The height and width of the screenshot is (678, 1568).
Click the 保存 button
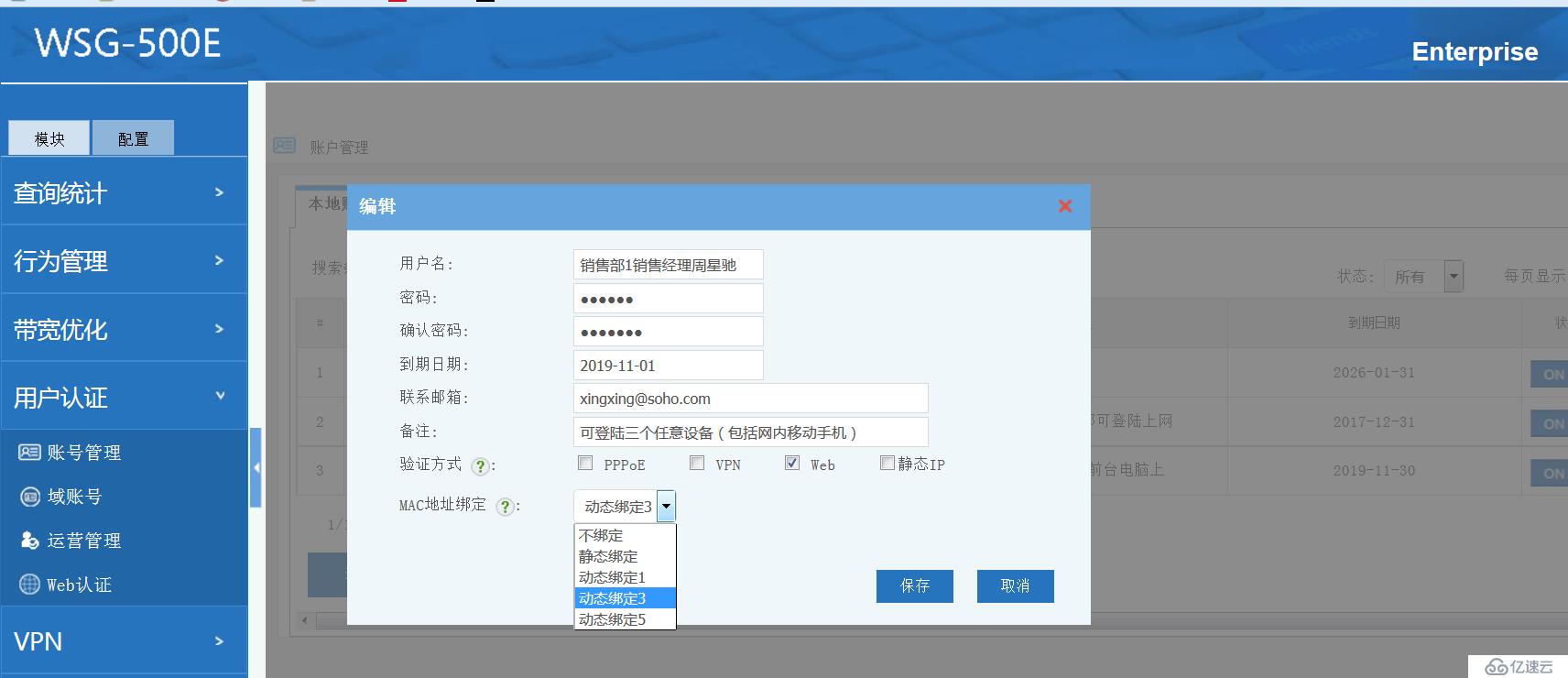(914, 586)
